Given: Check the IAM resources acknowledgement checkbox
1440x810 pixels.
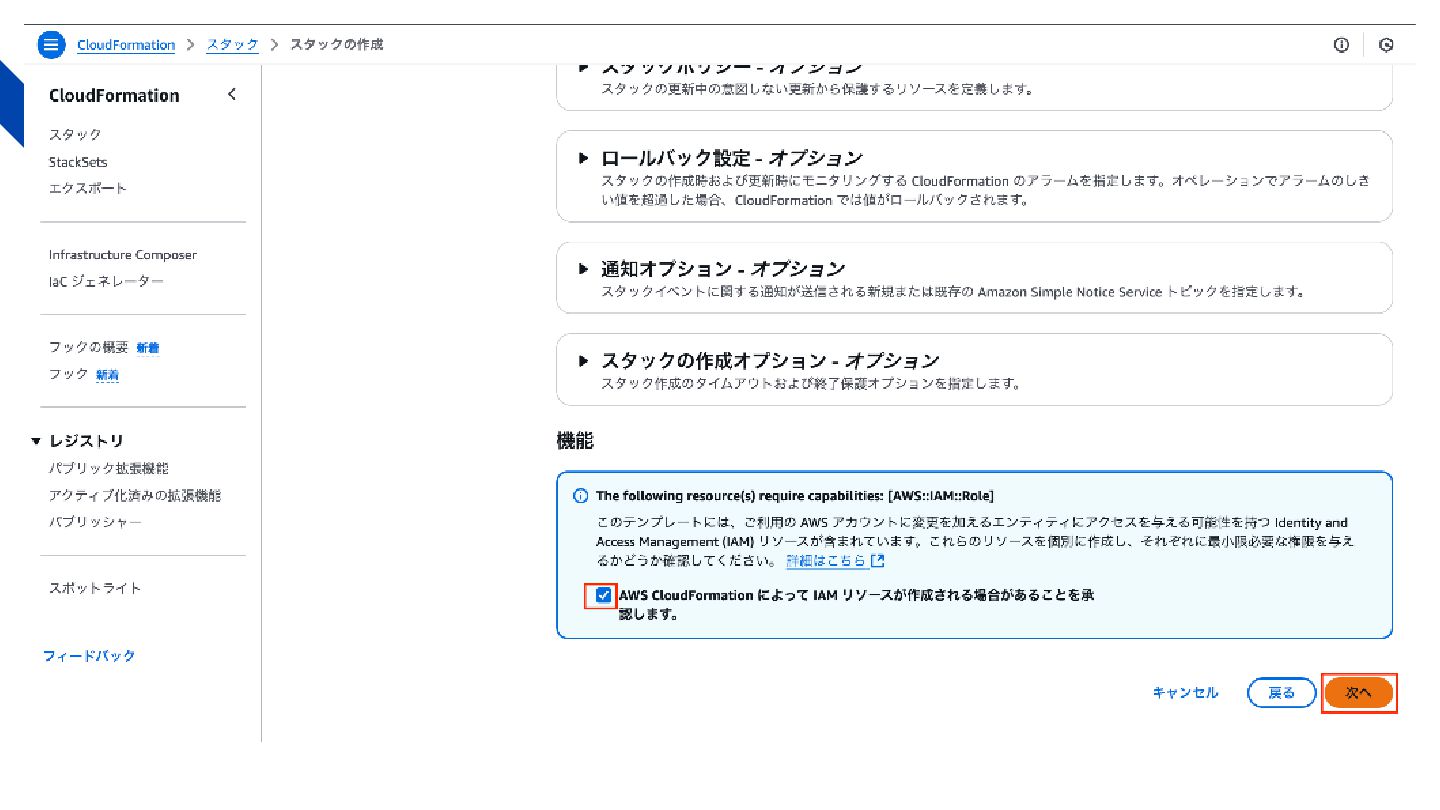Looking at the screenshot, I should tap(603, 596).
